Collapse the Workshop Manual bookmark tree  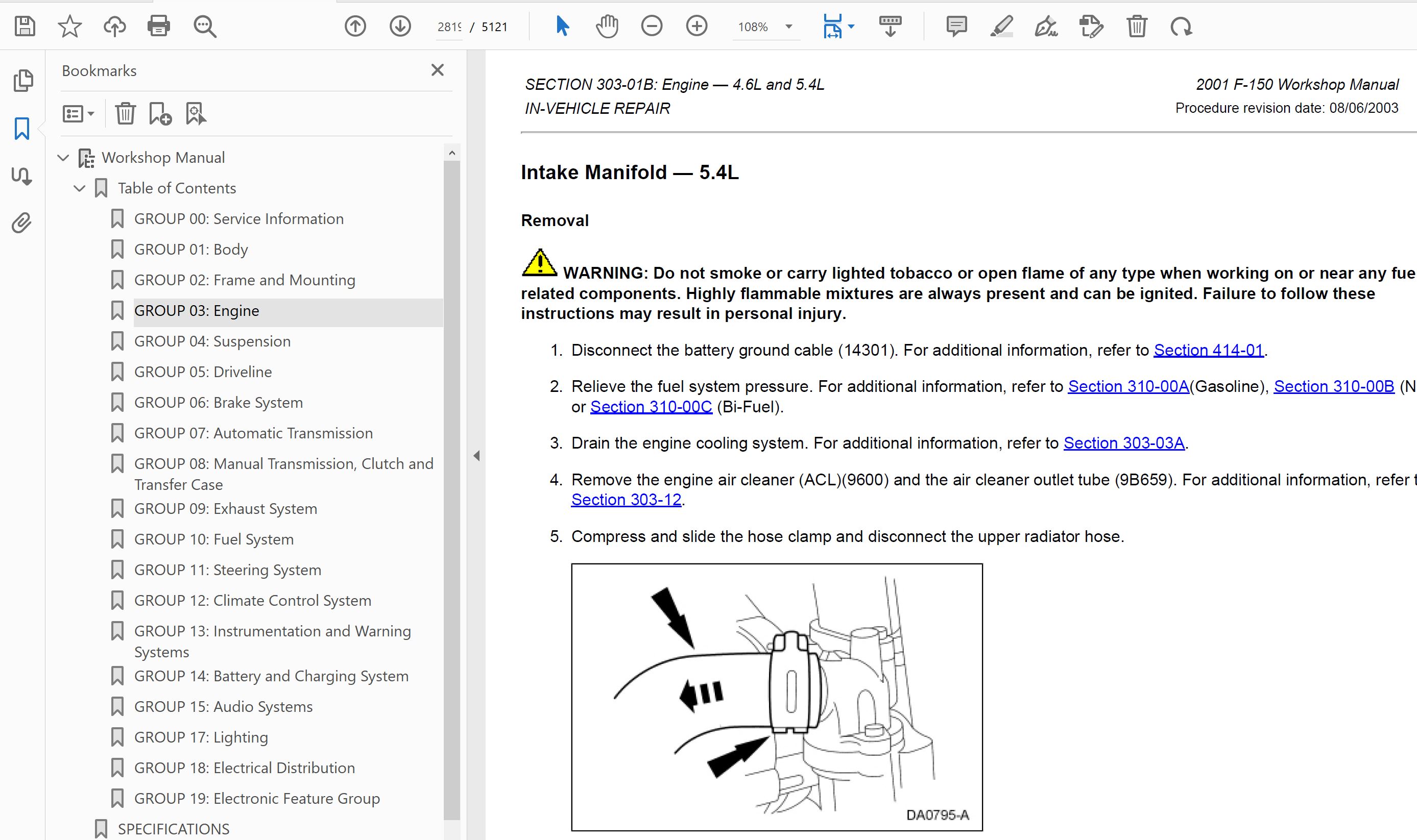pyautogui.click(x=63, y=157)
